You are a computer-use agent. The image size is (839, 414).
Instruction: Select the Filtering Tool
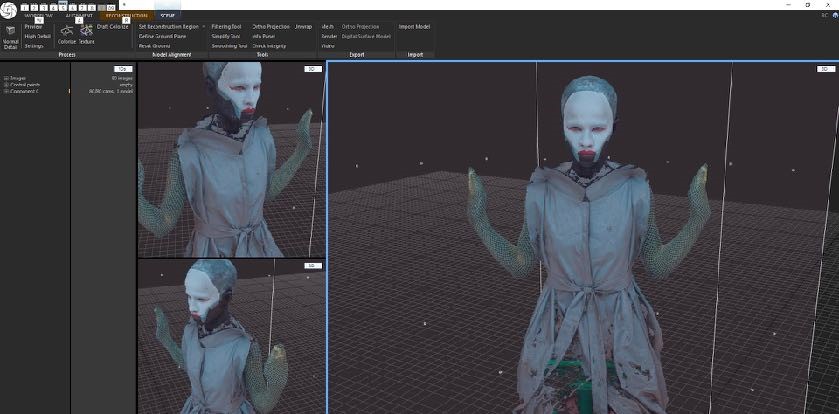click(x=226, y=26)
